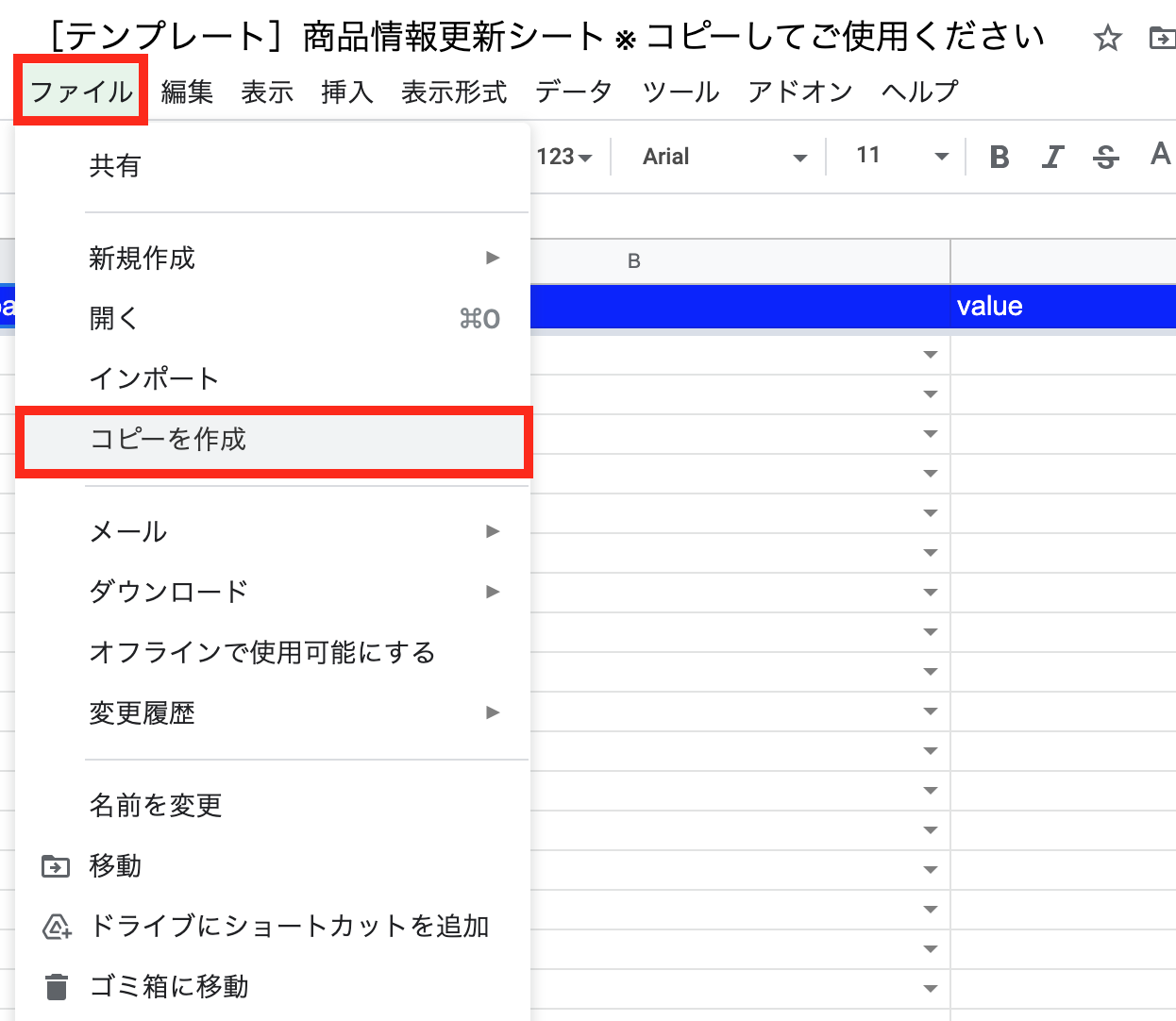Viewport: 1176px width, 1021px height.
Task: Star this spreadsheet
Action: (1106, 39)
